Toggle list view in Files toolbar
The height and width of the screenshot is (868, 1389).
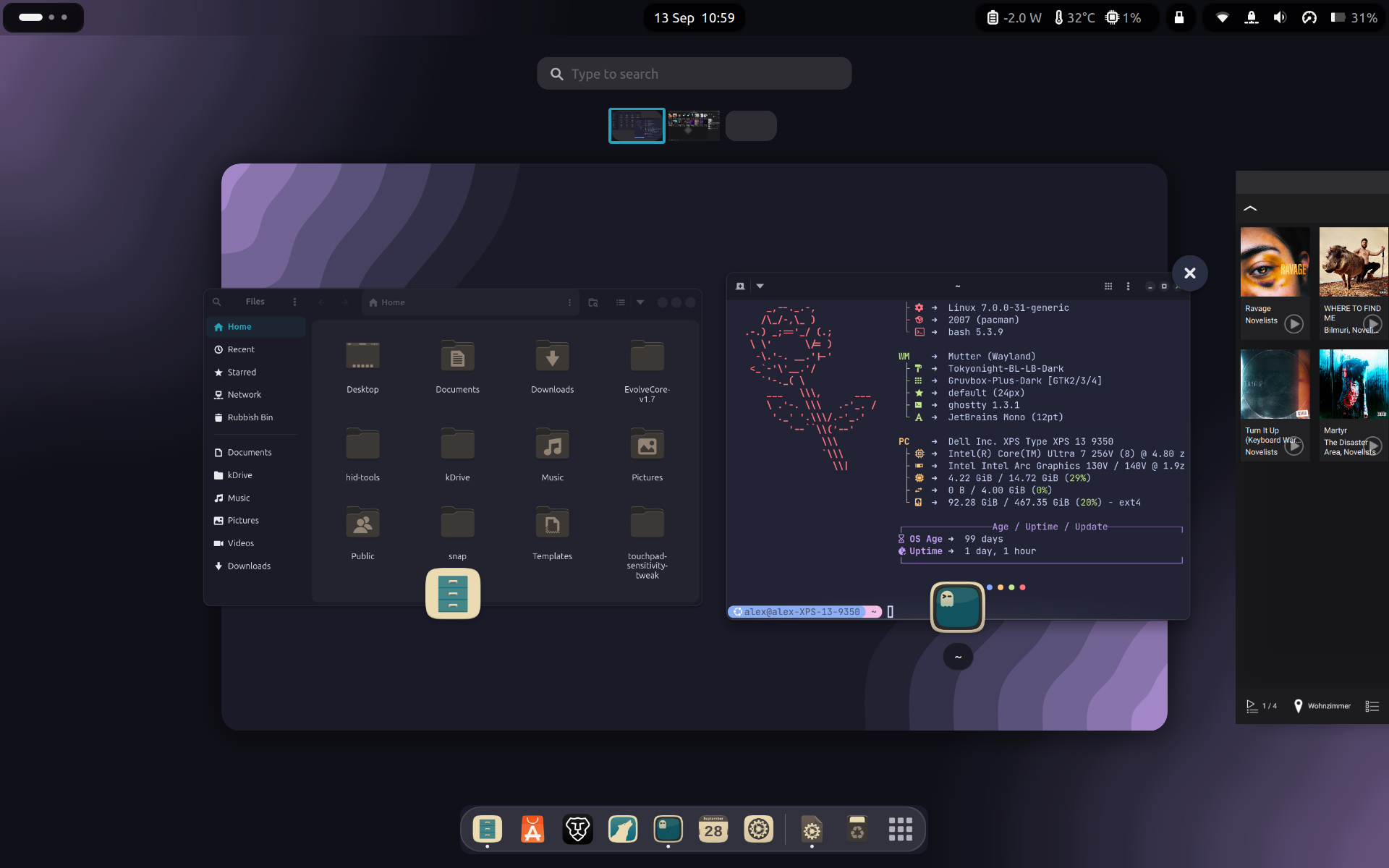620,302
